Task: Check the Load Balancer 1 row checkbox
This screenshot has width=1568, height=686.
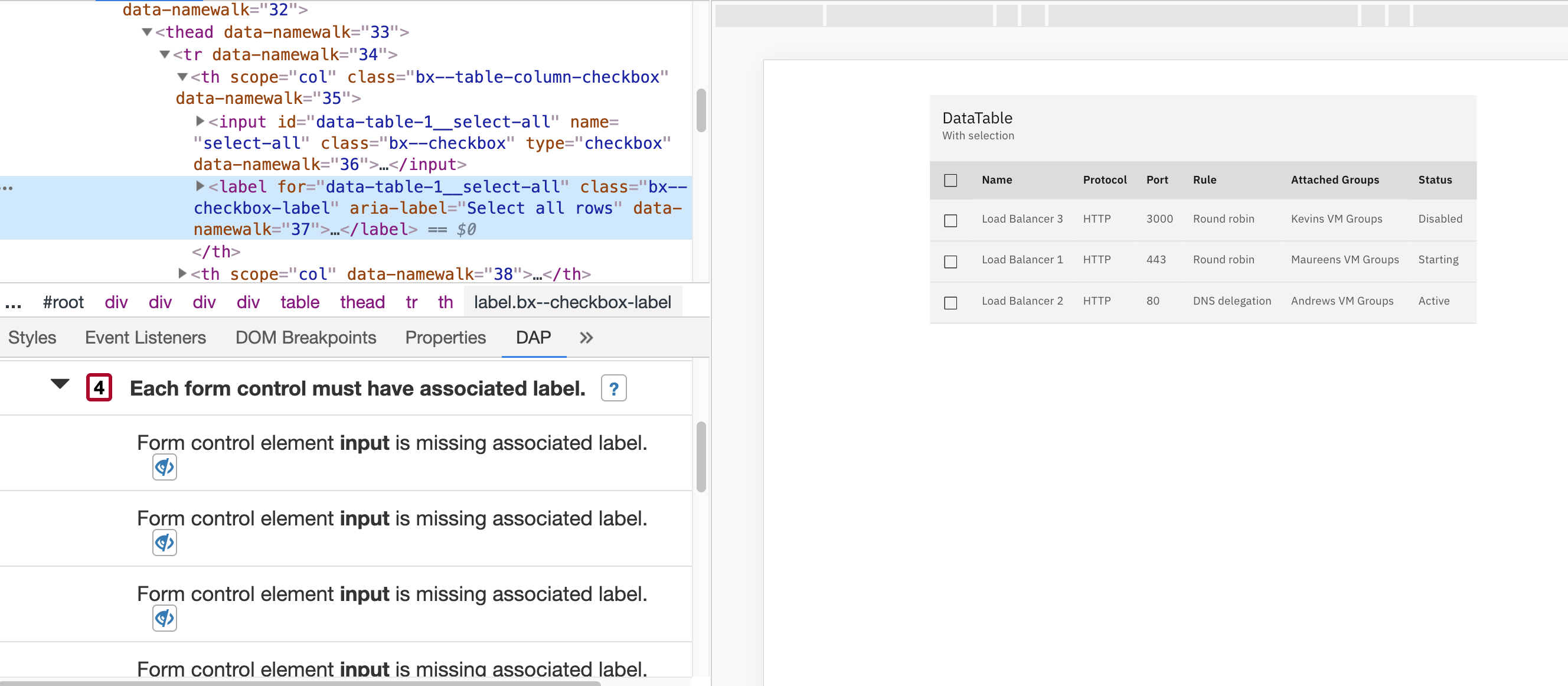Action: [950, 262]
